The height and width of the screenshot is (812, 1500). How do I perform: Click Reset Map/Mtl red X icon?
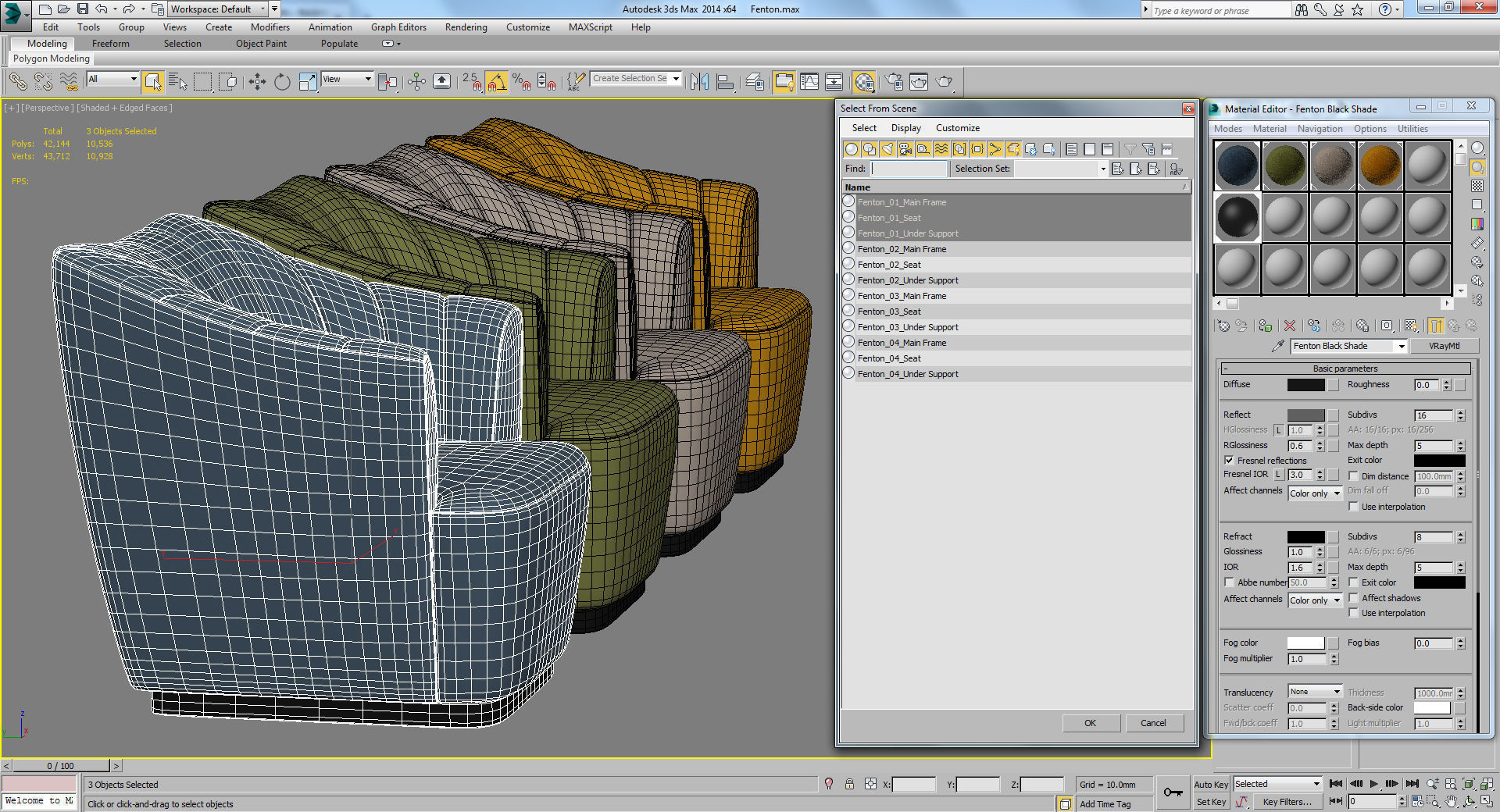[1290, 326]
